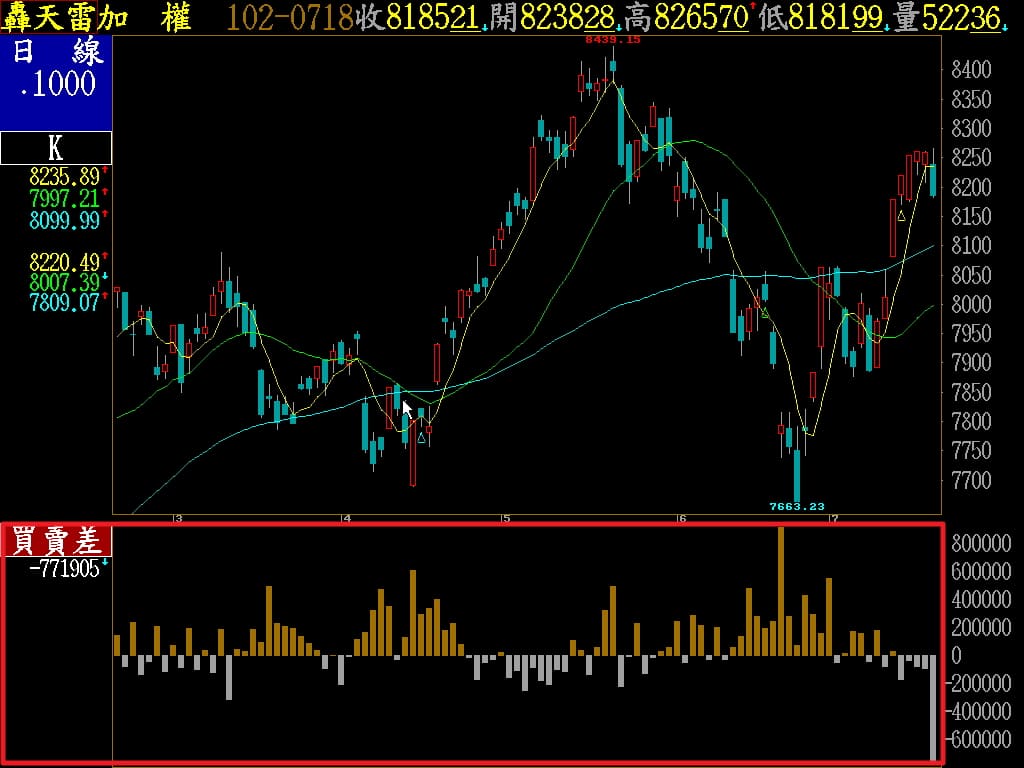Click the 8439.15 high price label

pyautogui.click(x=612, y=40)
